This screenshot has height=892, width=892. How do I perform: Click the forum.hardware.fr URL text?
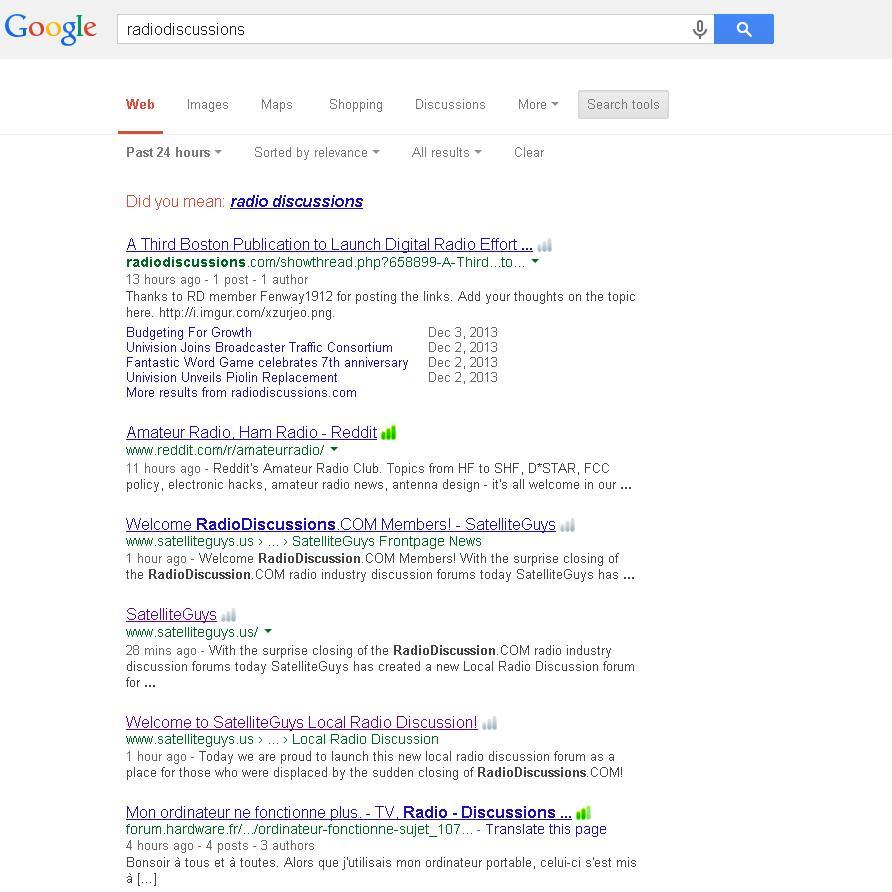click(x=299, y=829)
